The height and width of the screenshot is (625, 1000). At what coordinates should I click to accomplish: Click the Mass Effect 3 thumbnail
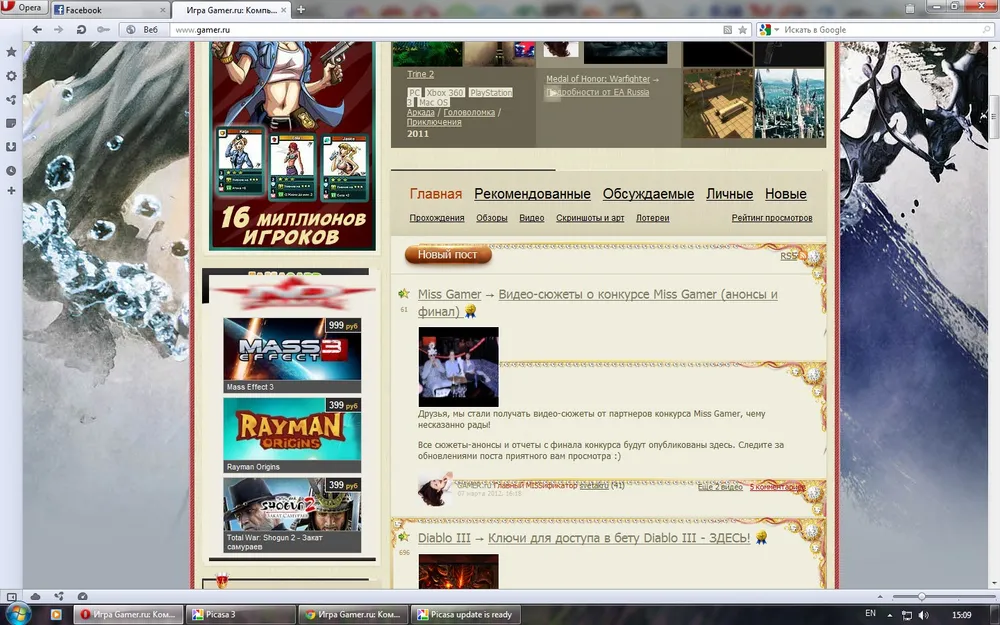292,349
